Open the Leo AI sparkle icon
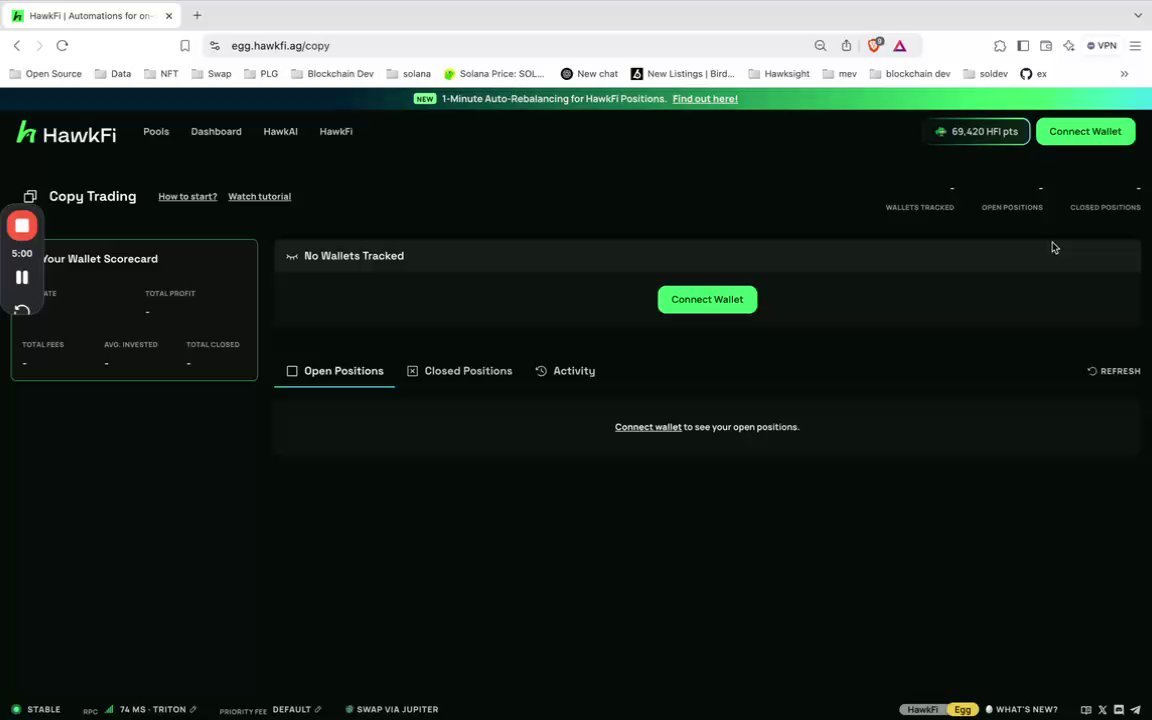The width and height of the screenshot is (1152, 720). (1068, 46)
